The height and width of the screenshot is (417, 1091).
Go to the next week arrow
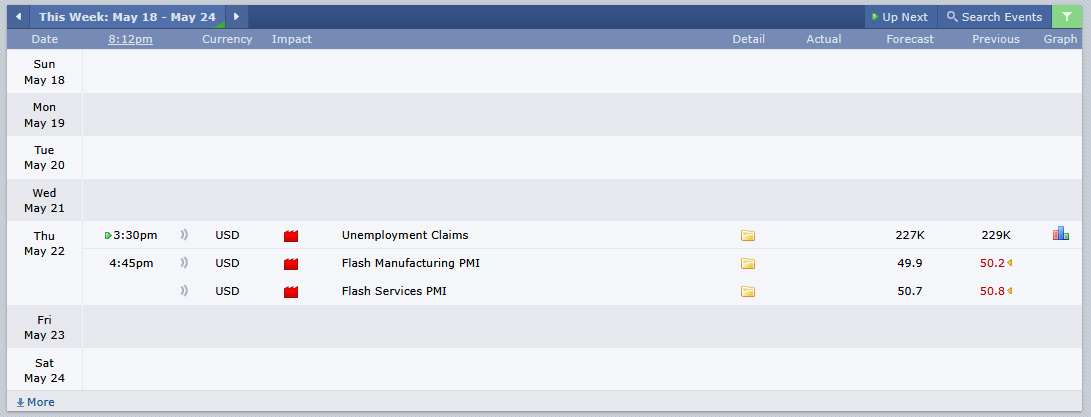[237, 17]
